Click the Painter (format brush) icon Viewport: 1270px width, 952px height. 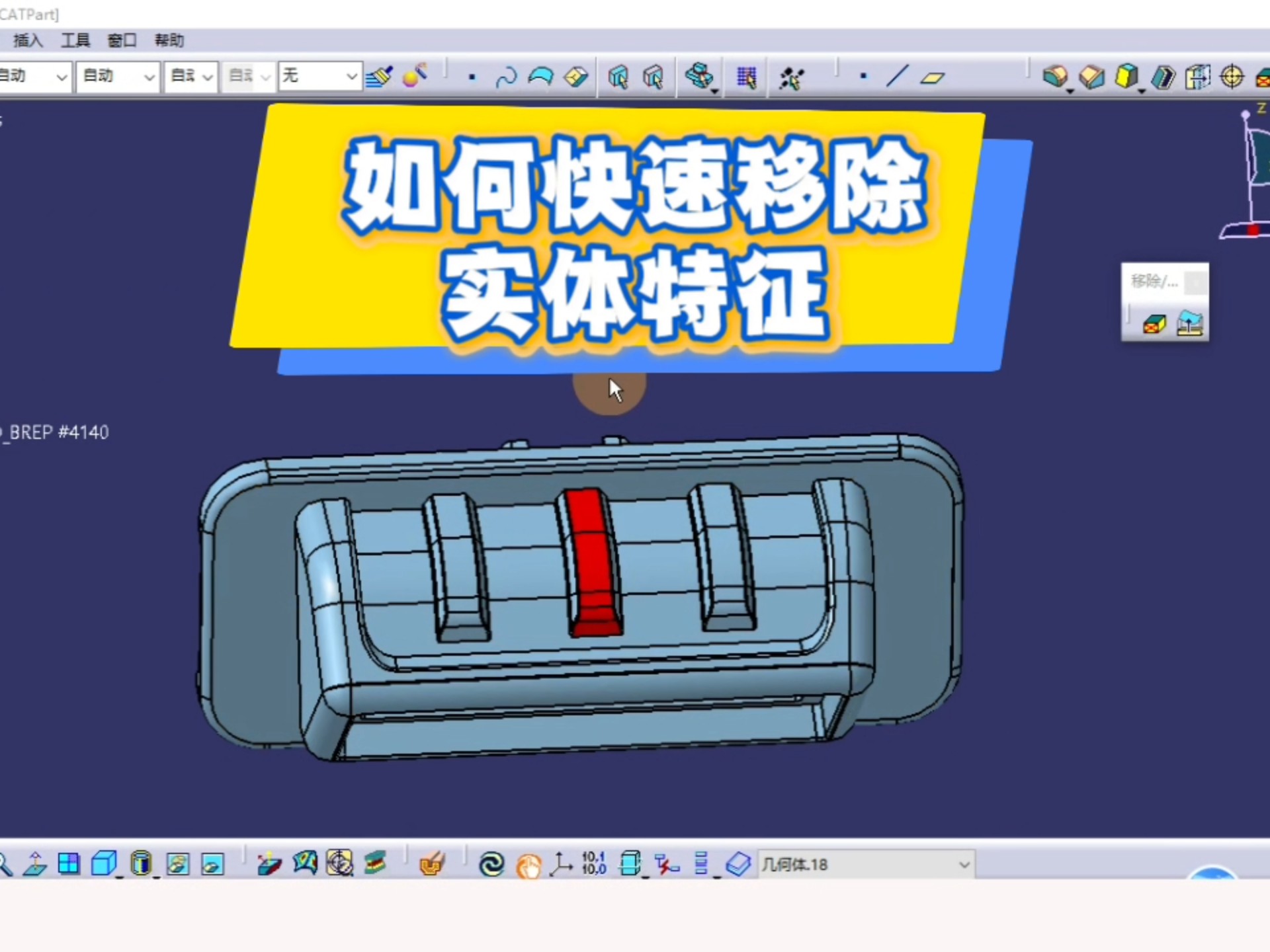tap(380, 77)
